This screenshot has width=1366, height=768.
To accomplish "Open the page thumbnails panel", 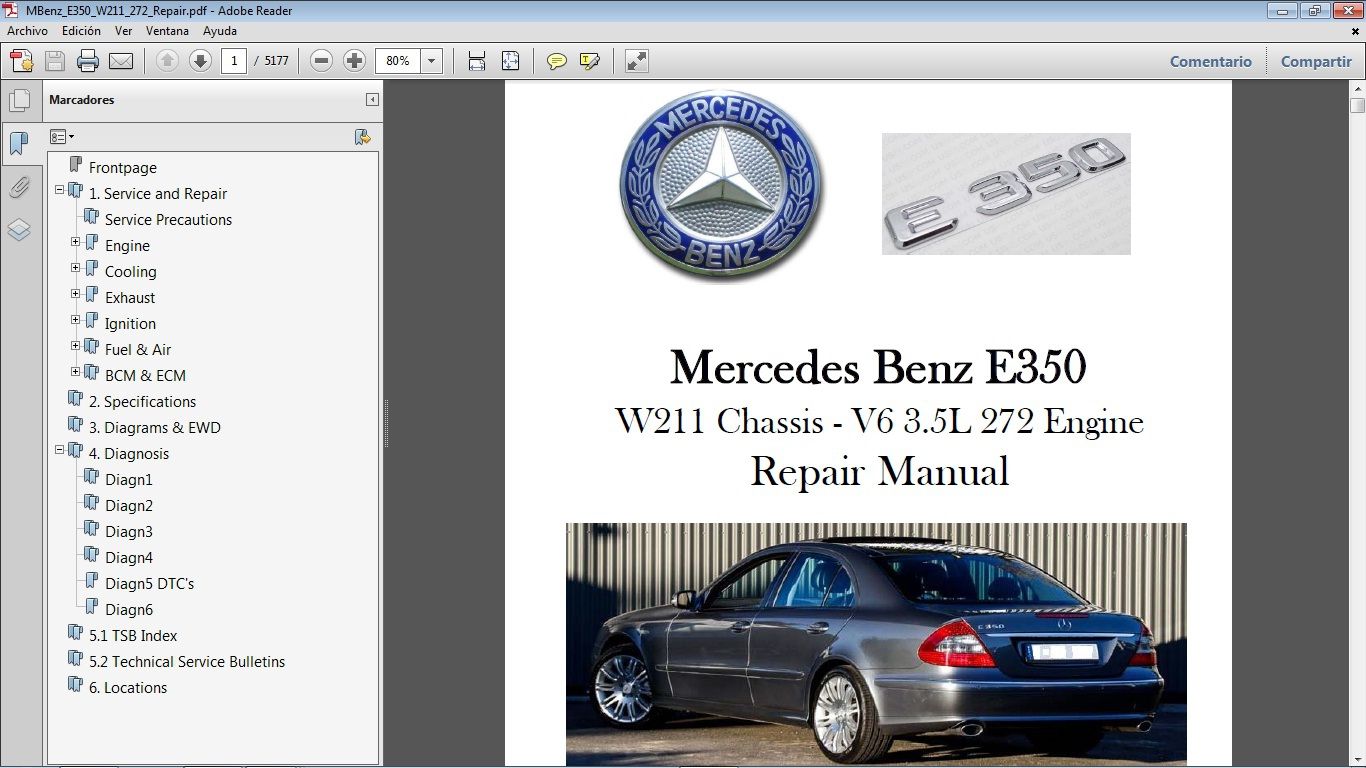I will point(21,99).
